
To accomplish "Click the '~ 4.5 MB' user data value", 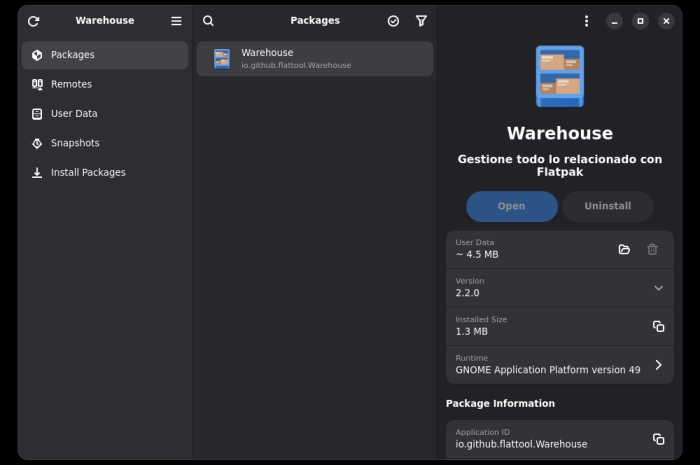I will [477, 254].
